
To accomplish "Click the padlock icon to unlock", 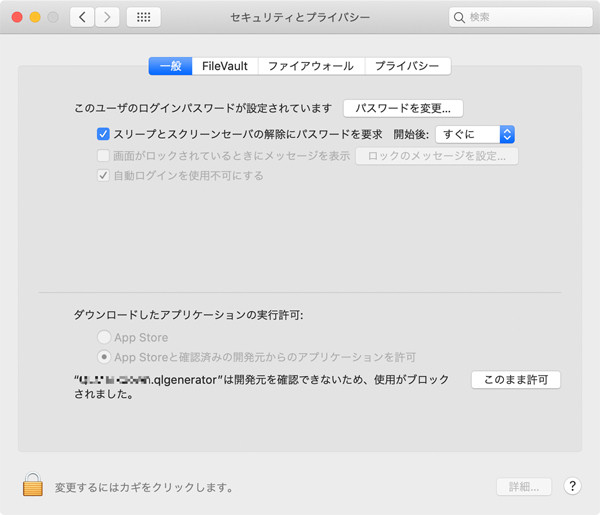I will pyautogui.click(x=33, y=484).
